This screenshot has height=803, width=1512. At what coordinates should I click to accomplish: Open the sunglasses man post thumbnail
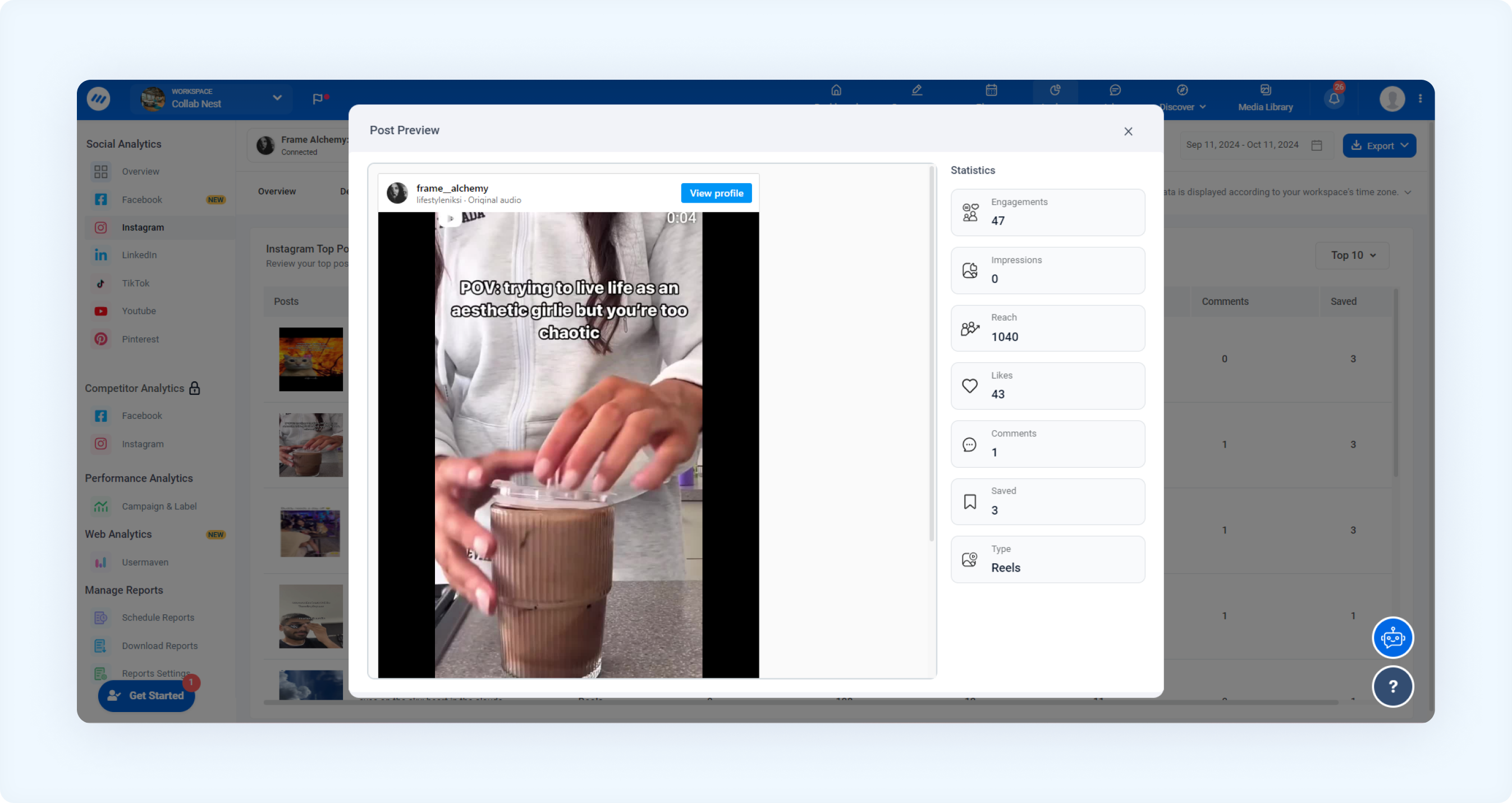point(310,616)
